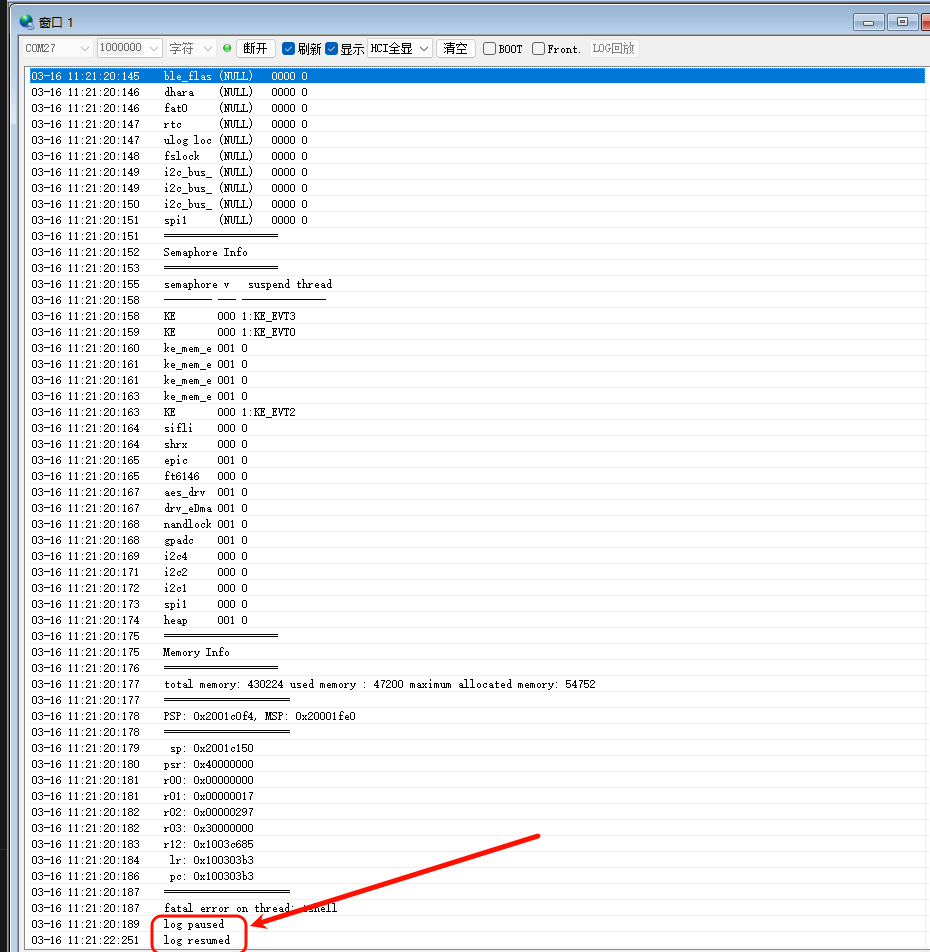Open the HCI全显 filter dropdown
The width and height of the screenshot is (930, 952).
point(400,49)
